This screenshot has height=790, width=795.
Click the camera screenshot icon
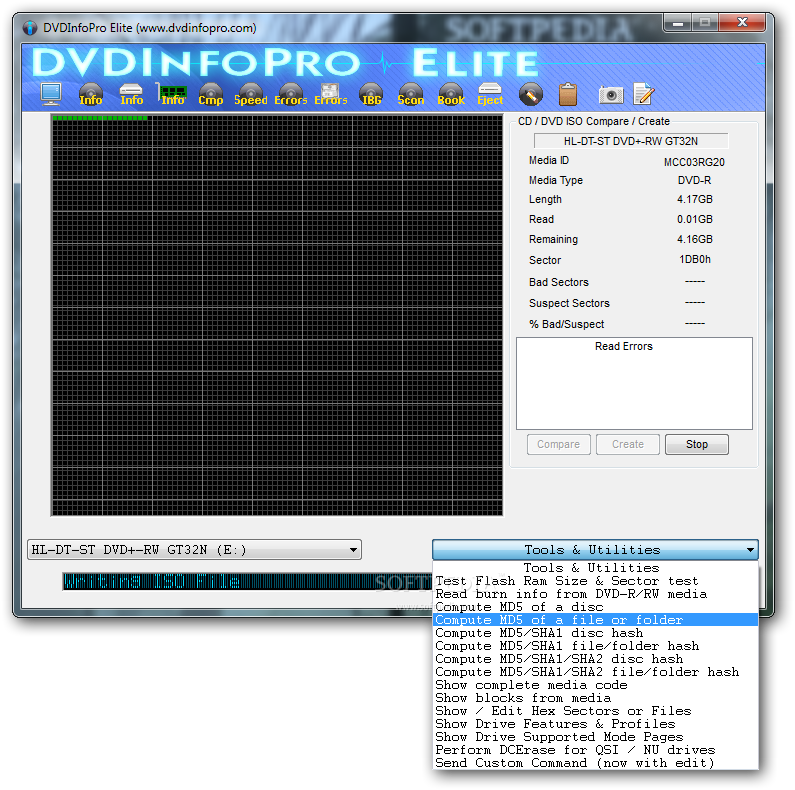point(611,95)
